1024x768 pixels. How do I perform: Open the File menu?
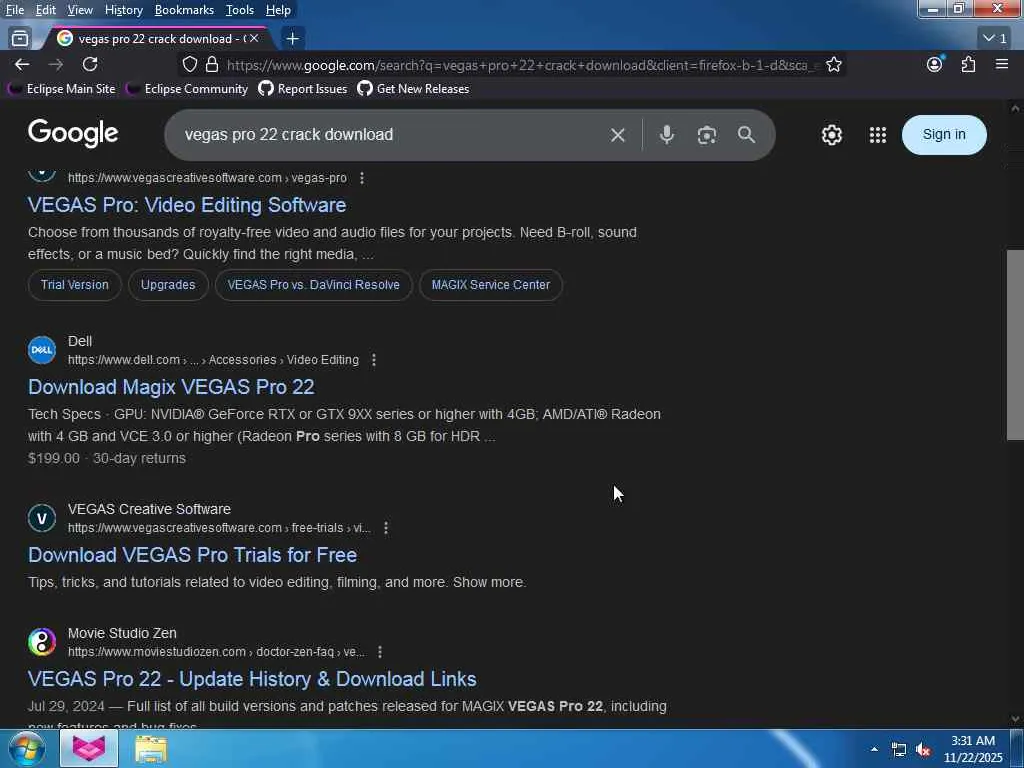tap(15, 10)
